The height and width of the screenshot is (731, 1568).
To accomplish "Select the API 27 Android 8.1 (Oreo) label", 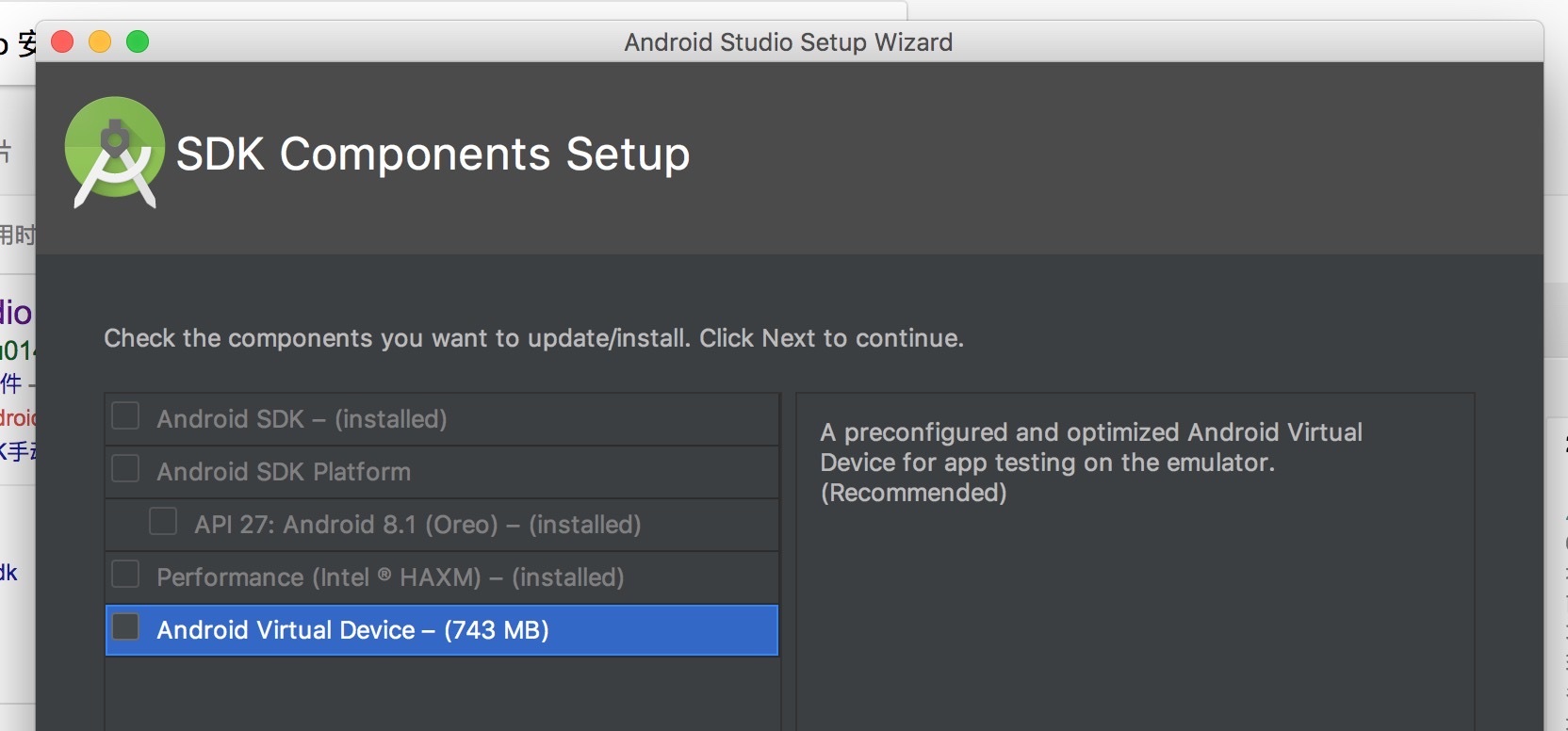I will pyautogui.click(x=417, y=525).
